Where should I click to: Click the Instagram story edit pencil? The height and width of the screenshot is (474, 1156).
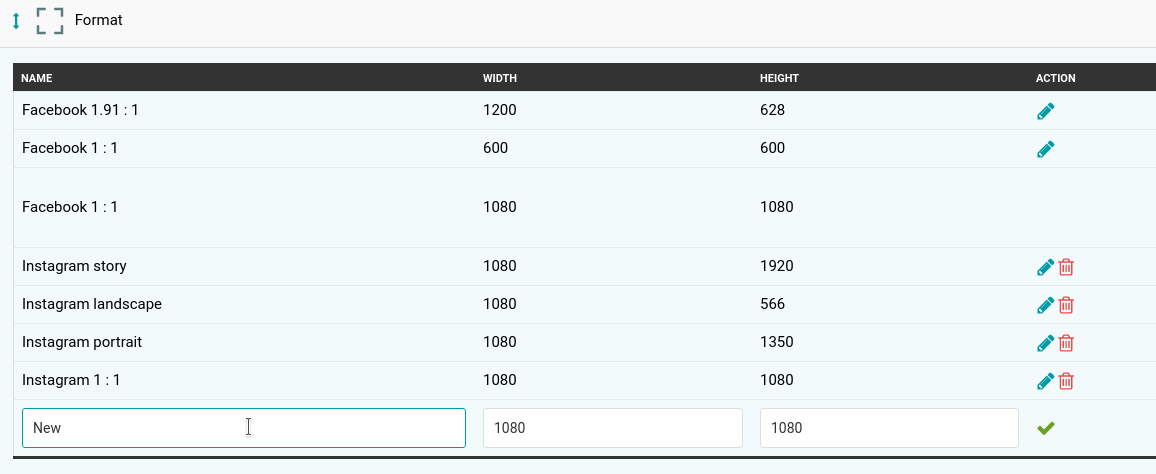1045,268
